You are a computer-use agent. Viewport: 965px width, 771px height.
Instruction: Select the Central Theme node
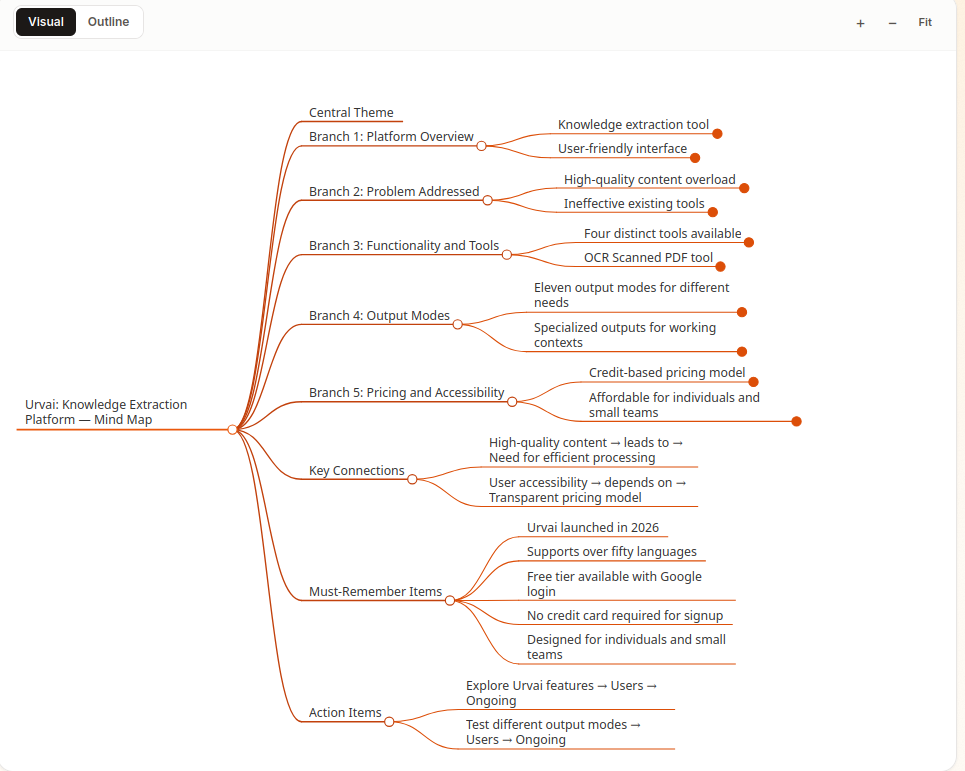click(351, 113)
